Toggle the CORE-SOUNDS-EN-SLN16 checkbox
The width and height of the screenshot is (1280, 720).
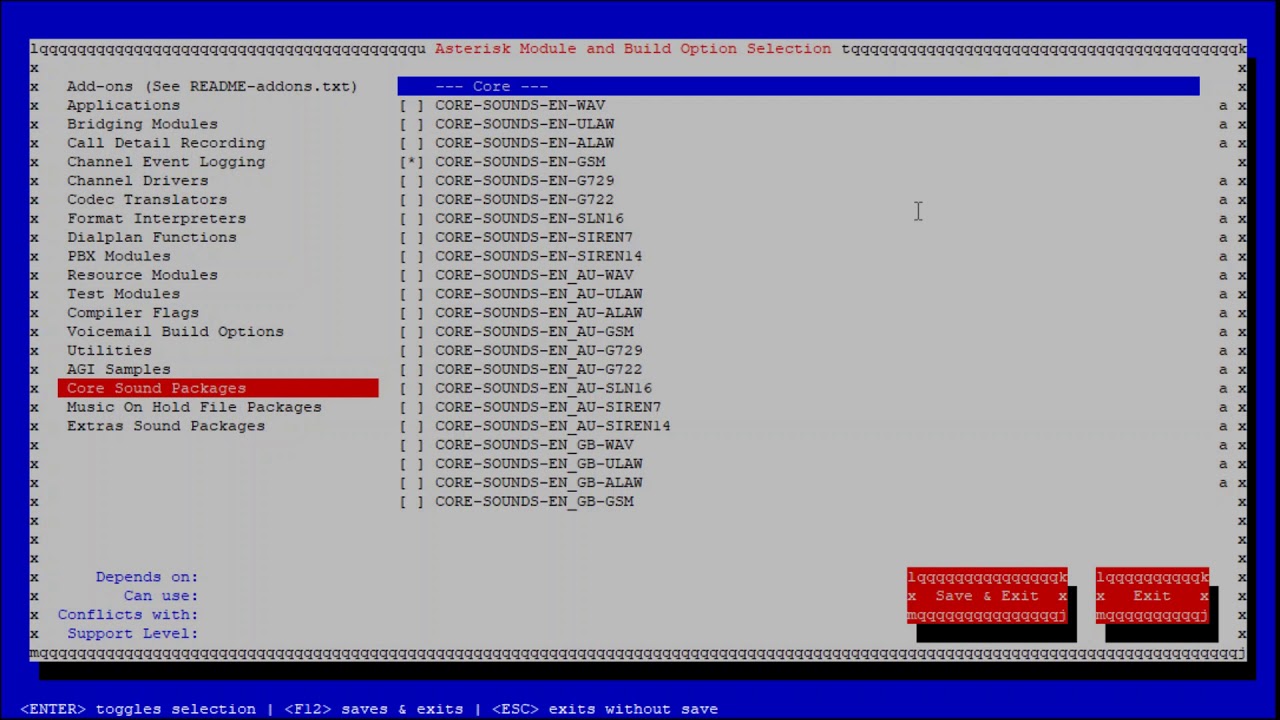411,218
